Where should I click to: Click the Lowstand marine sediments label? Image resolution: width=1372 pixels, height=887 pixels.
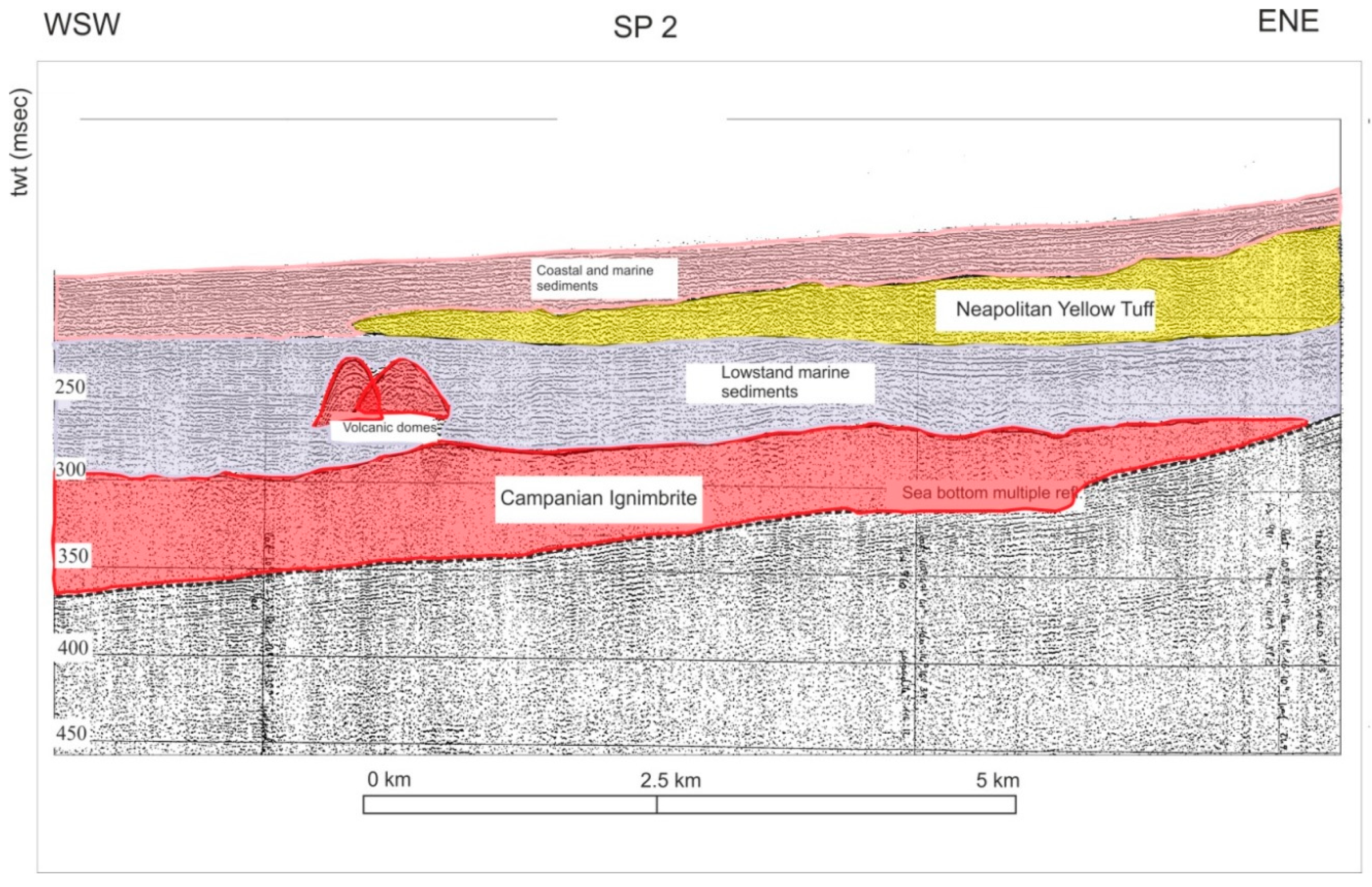pos(784,381)
